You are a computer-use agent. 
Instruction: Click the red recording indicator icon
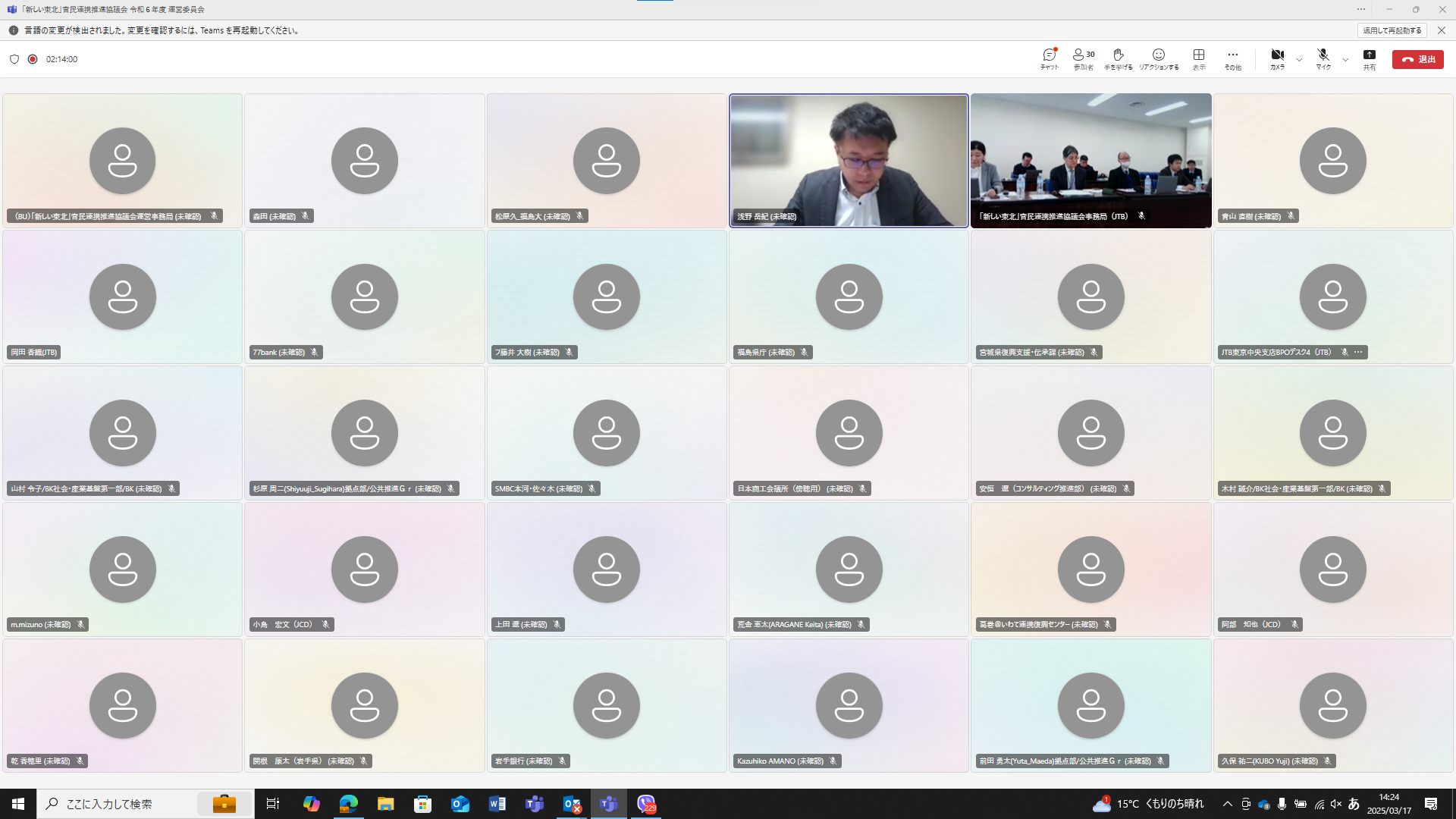[x=33, y=59]
